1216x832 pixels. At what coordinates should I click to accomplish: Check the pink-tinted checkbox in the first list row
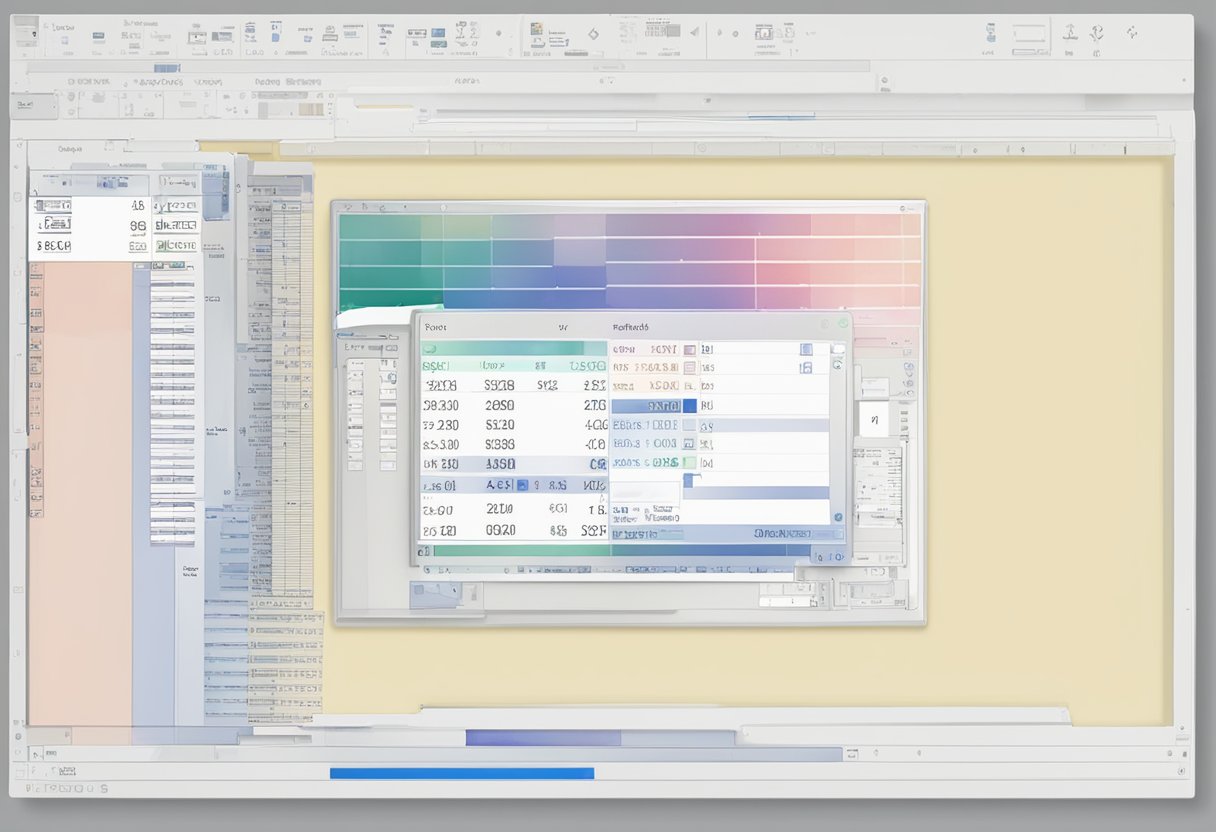coord(688,350)
